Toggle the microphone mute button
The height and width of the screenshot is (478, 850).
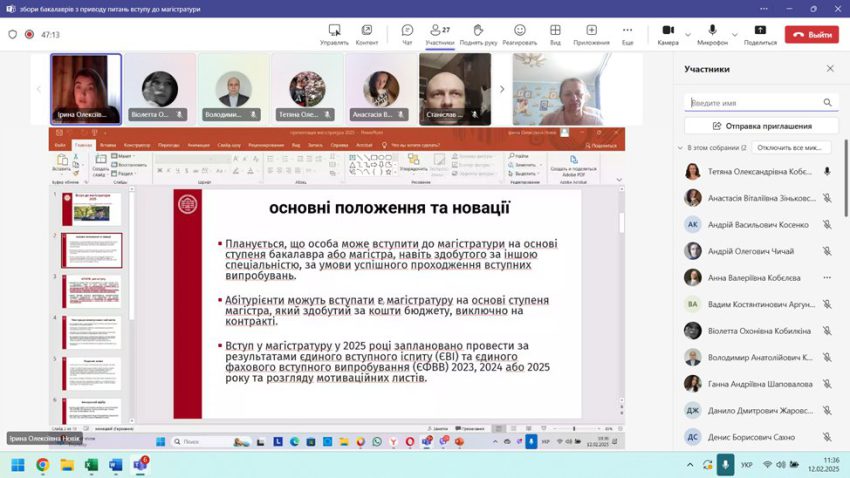click(711, 31)
